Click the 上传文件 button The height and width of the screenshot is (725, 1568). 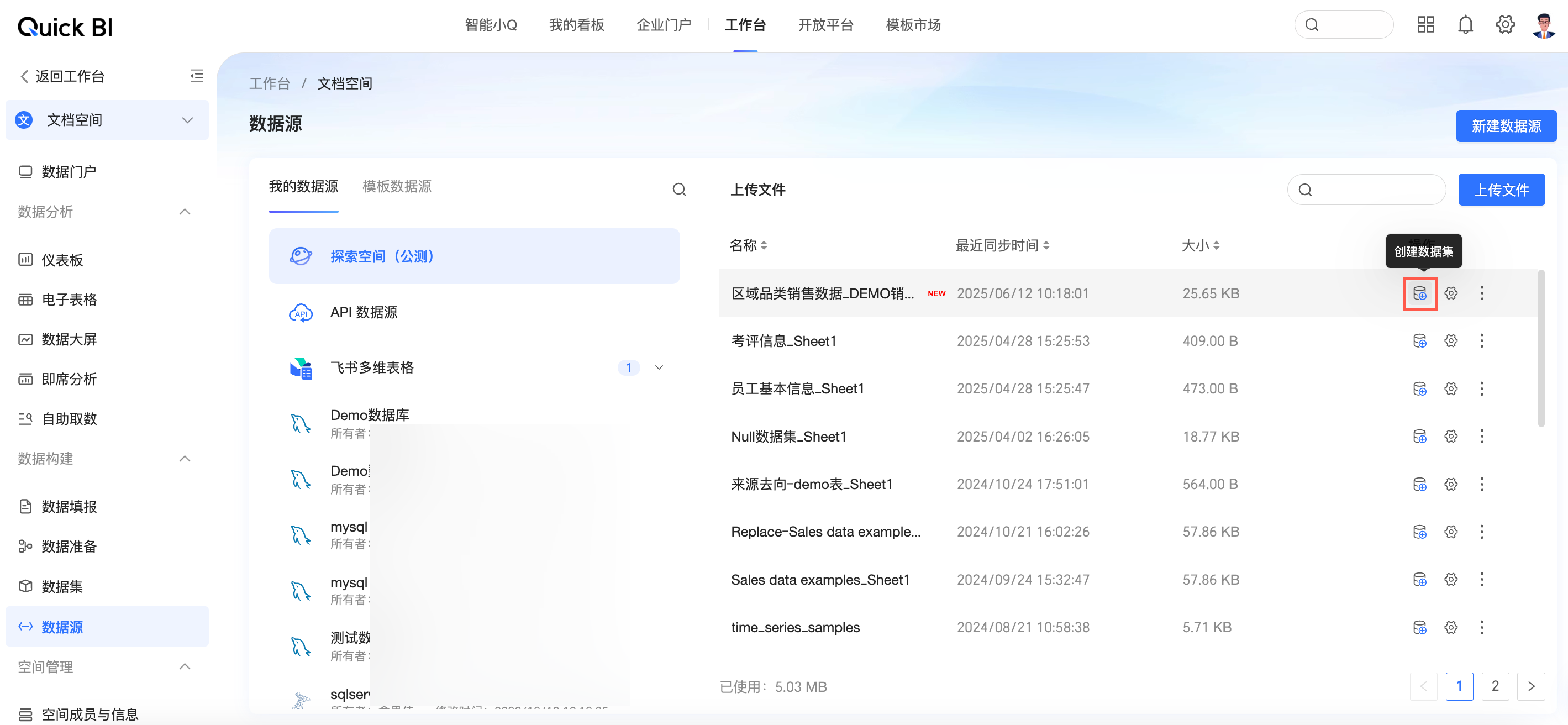point(1501,190)
